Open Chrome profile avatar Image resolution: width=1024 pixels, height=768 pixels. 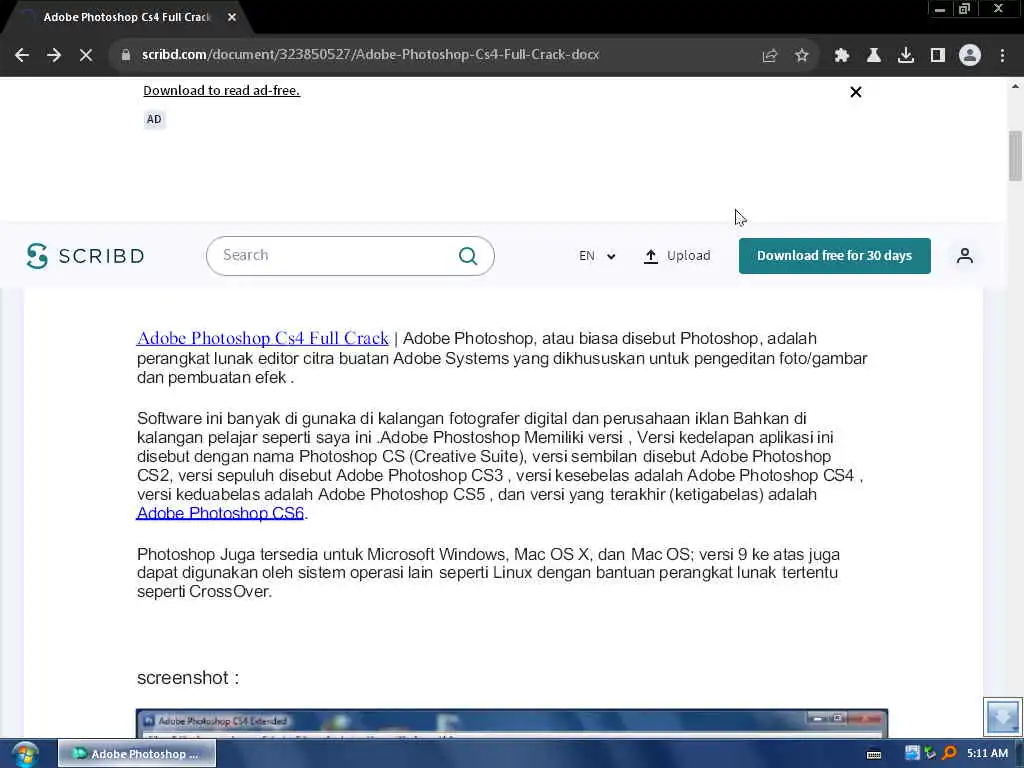tap(970, 56)
